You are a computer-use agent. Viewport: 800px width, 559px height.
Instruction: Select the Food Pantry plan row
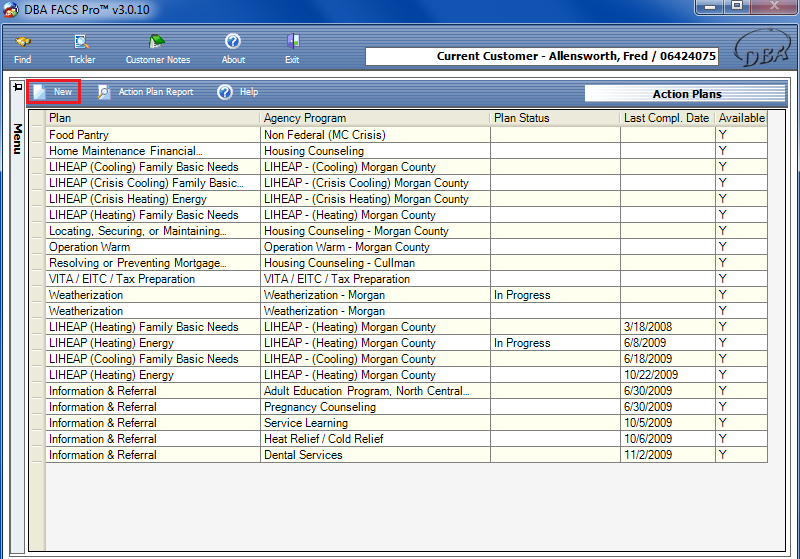tap(152, 135)
